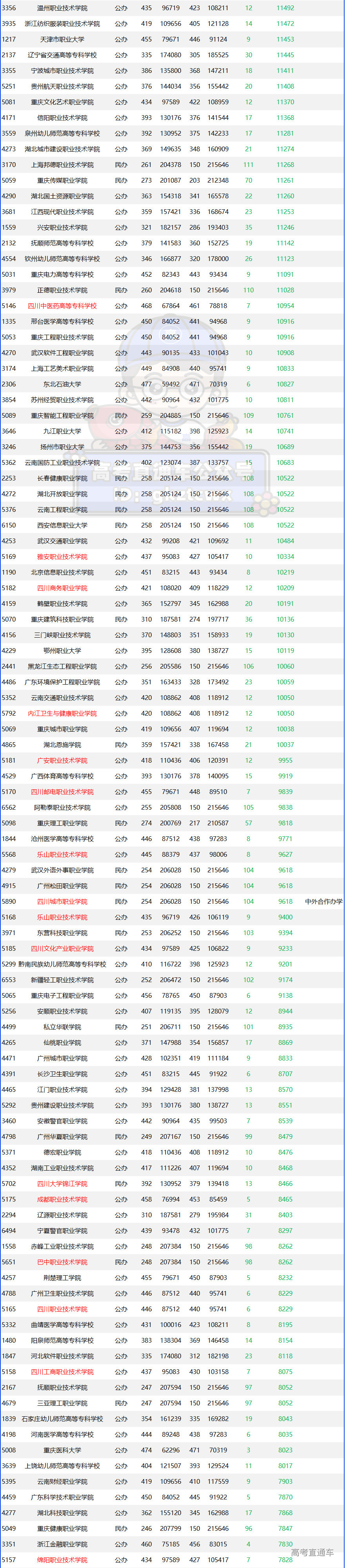Click 湖北国土资源职业学院
Image resolution: width=345 pixels, height=1568 pixels.
tap(62, 196)
